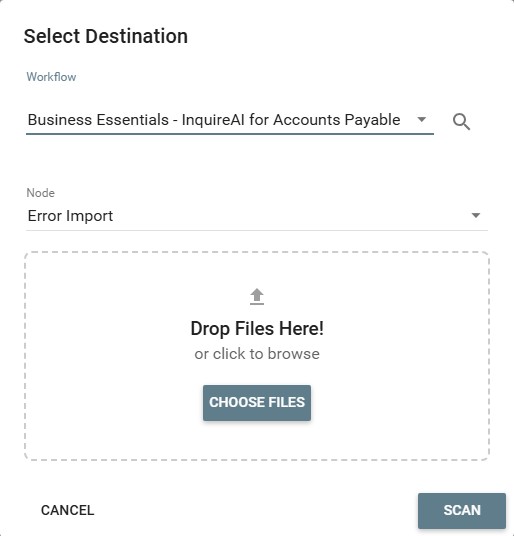Cancel the Select Destination dialog

click(67, 510)
